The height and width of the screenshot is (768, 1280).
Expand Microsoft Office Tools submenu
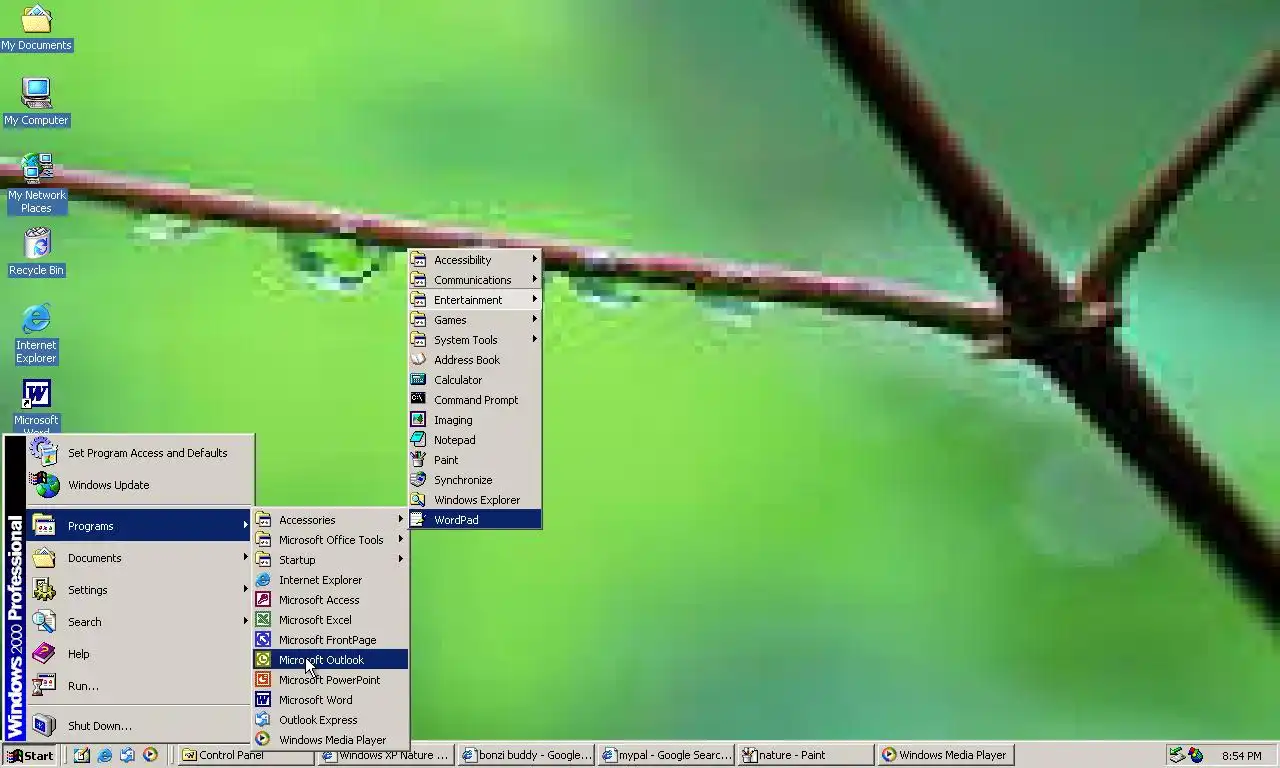click(x=330, y=540)
